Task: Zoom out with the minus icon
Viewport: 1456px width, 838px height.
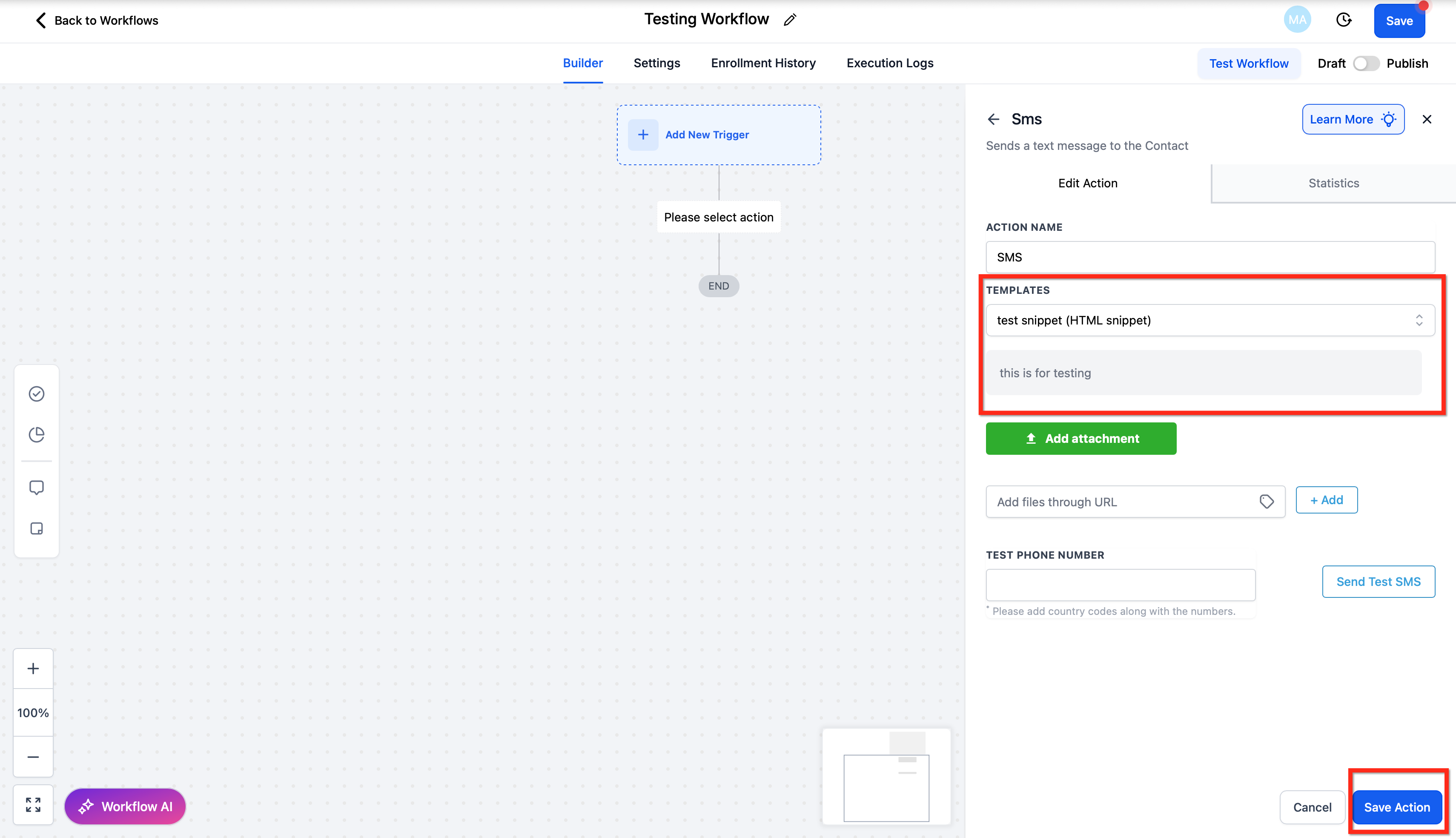Action: pos(33,757)
